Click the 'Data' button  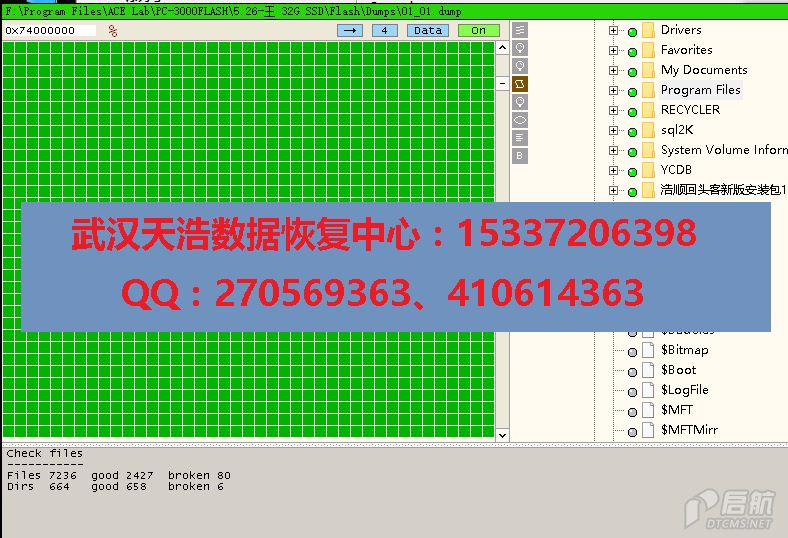tap(427, 30)
